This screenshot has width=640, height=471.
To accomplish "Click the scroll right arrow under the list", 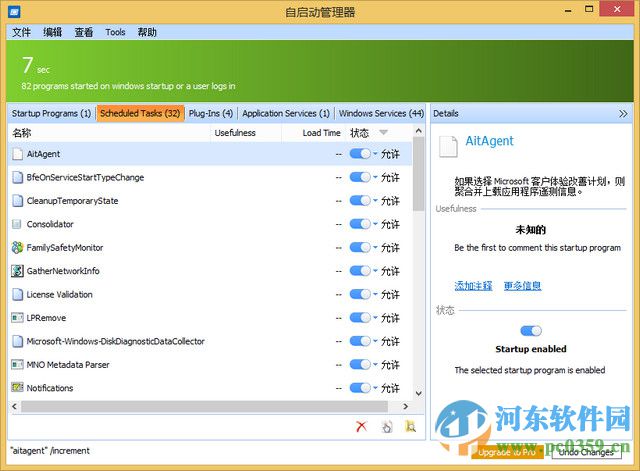I will tap(405, 407).
